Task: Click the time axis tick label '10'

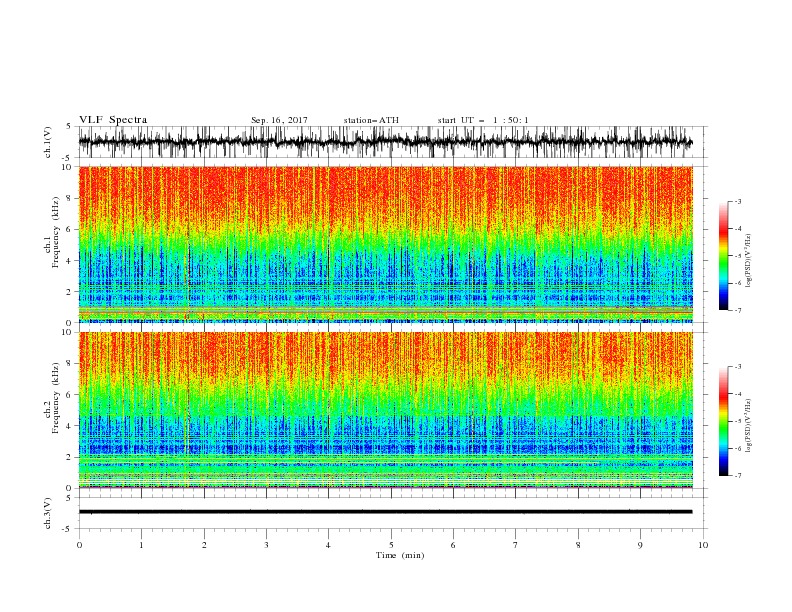Action: coord(703,545)
